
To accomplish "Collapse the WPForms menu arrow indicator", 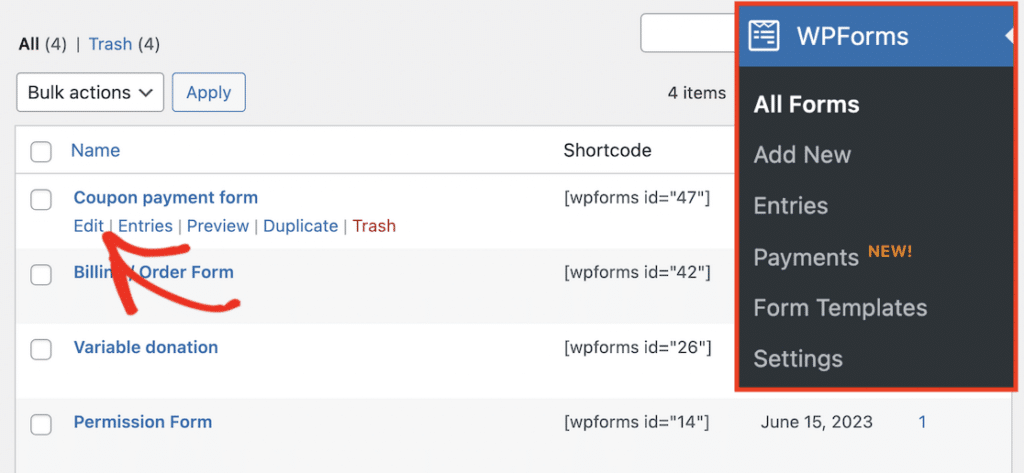I will [1009, 37].
